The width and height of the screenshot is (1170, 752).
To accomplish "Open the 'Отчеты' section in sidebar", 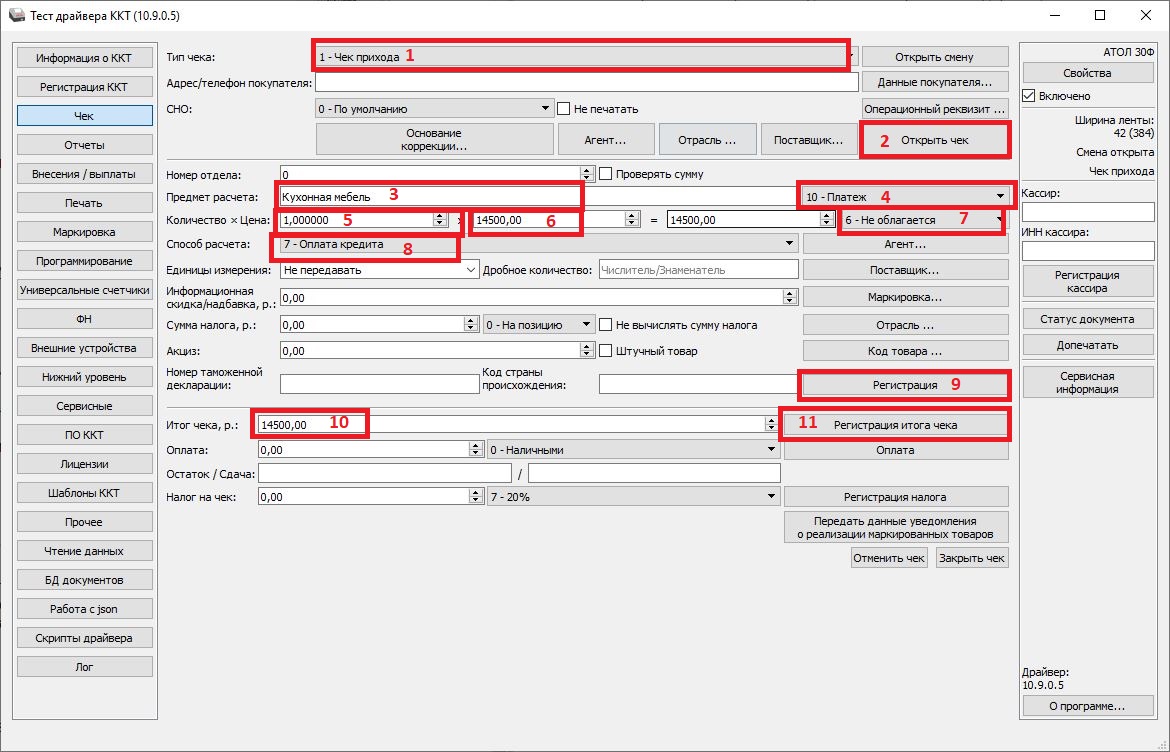I will coord(84,145).
